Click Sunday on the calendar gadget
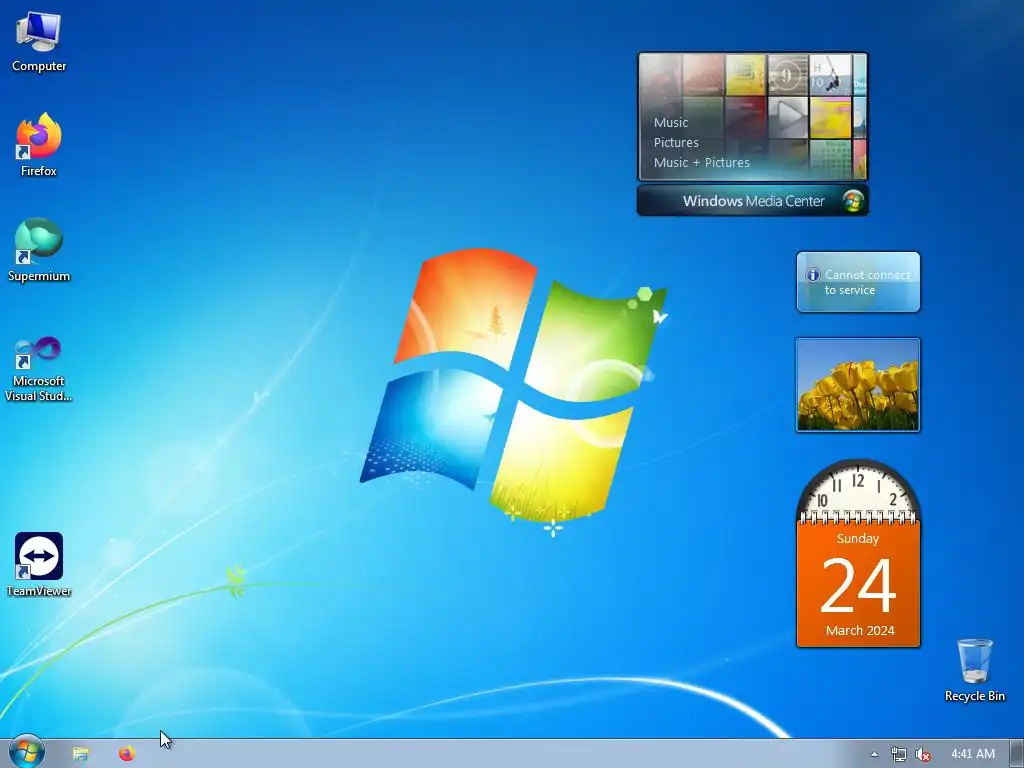Screen dimensions: 1024x768 point(857,539)
